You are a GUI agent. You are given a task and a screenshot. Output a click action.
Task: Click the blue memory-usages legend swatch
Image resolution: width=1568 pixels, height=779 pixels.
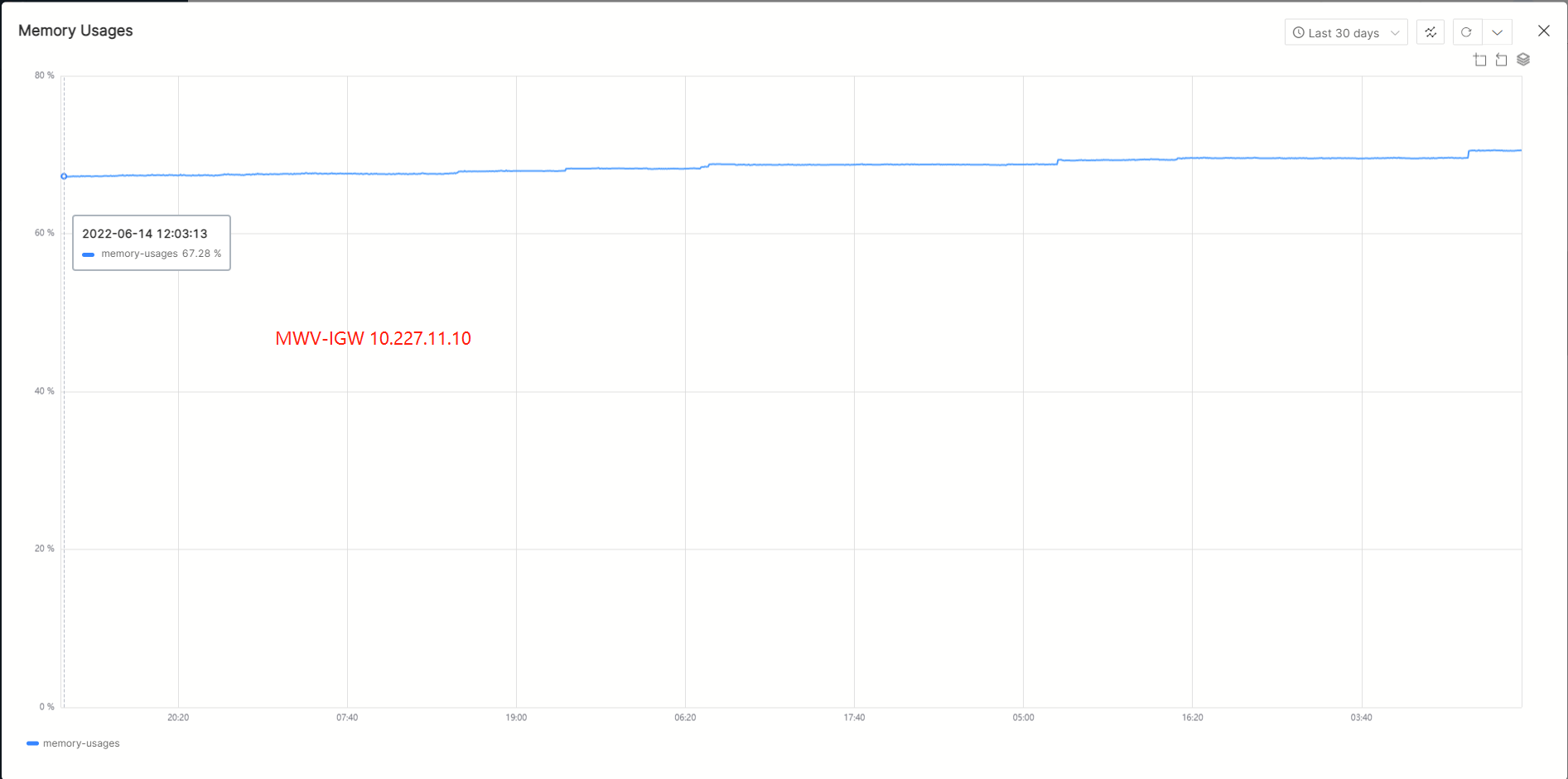click(32, 743)
